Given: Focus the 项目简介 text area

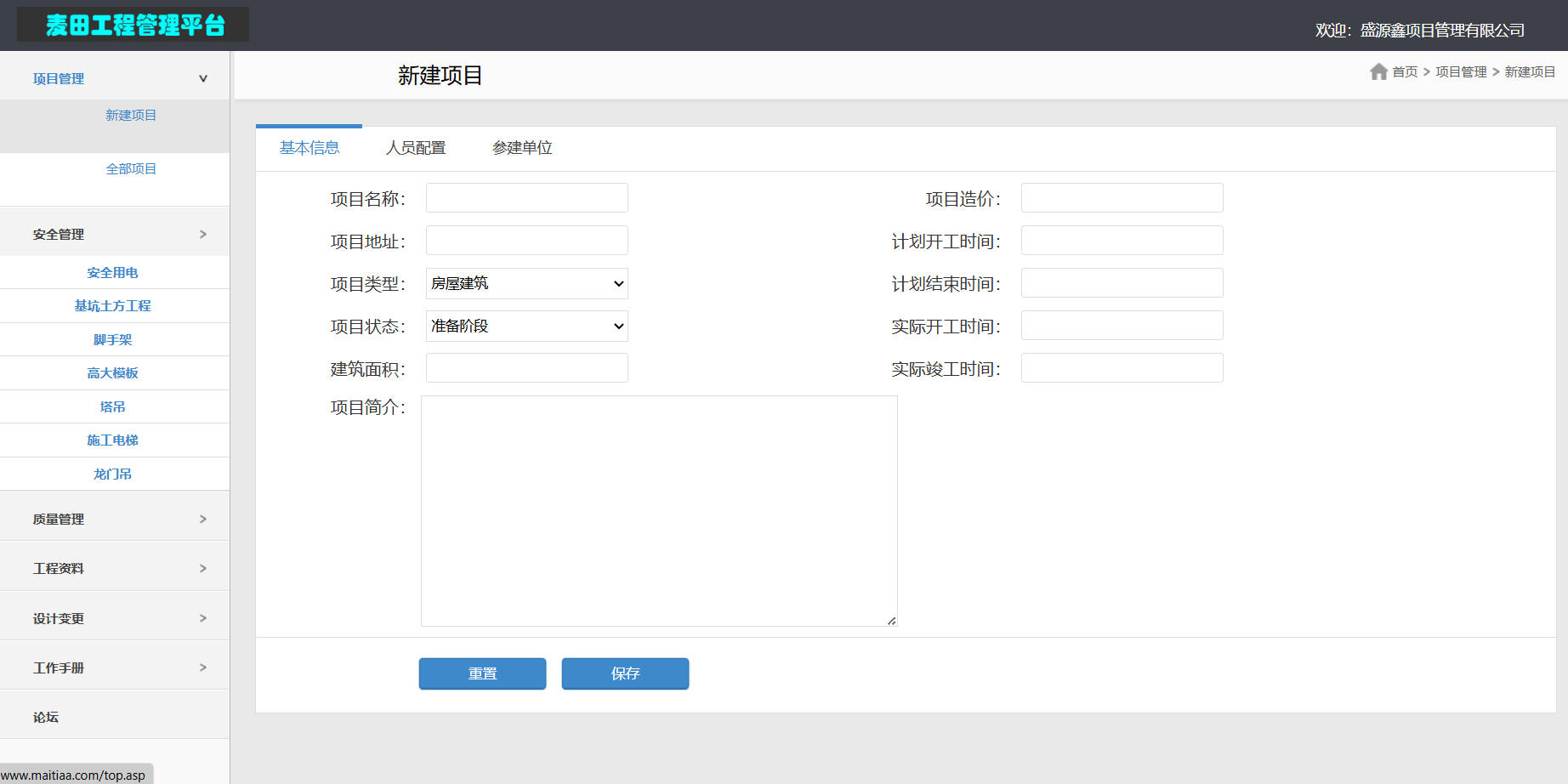Looking at the screenshot, I should [x=659, y=510].
